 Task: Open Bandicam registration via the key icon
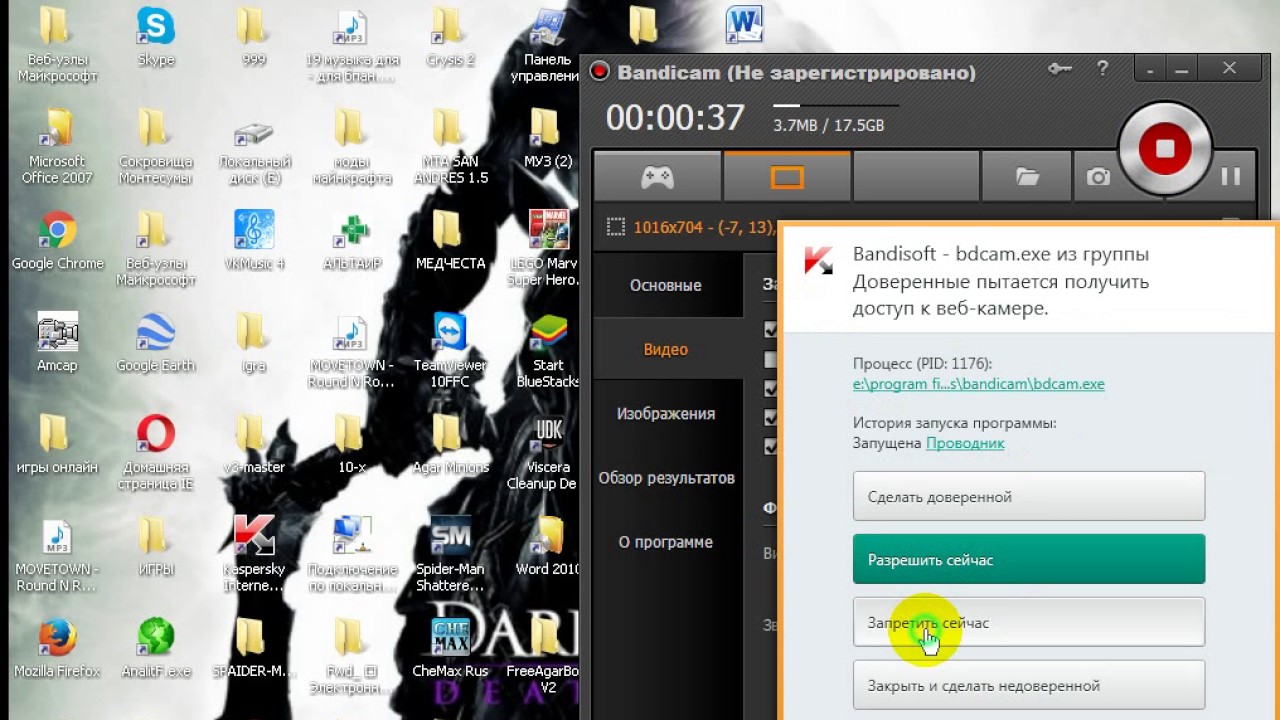[1059, 69]
